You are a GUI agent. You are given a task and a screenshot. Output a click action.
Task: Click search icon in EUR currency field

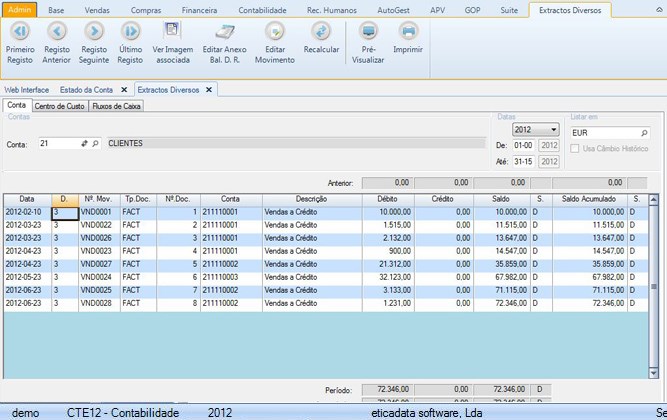[643, 132]
